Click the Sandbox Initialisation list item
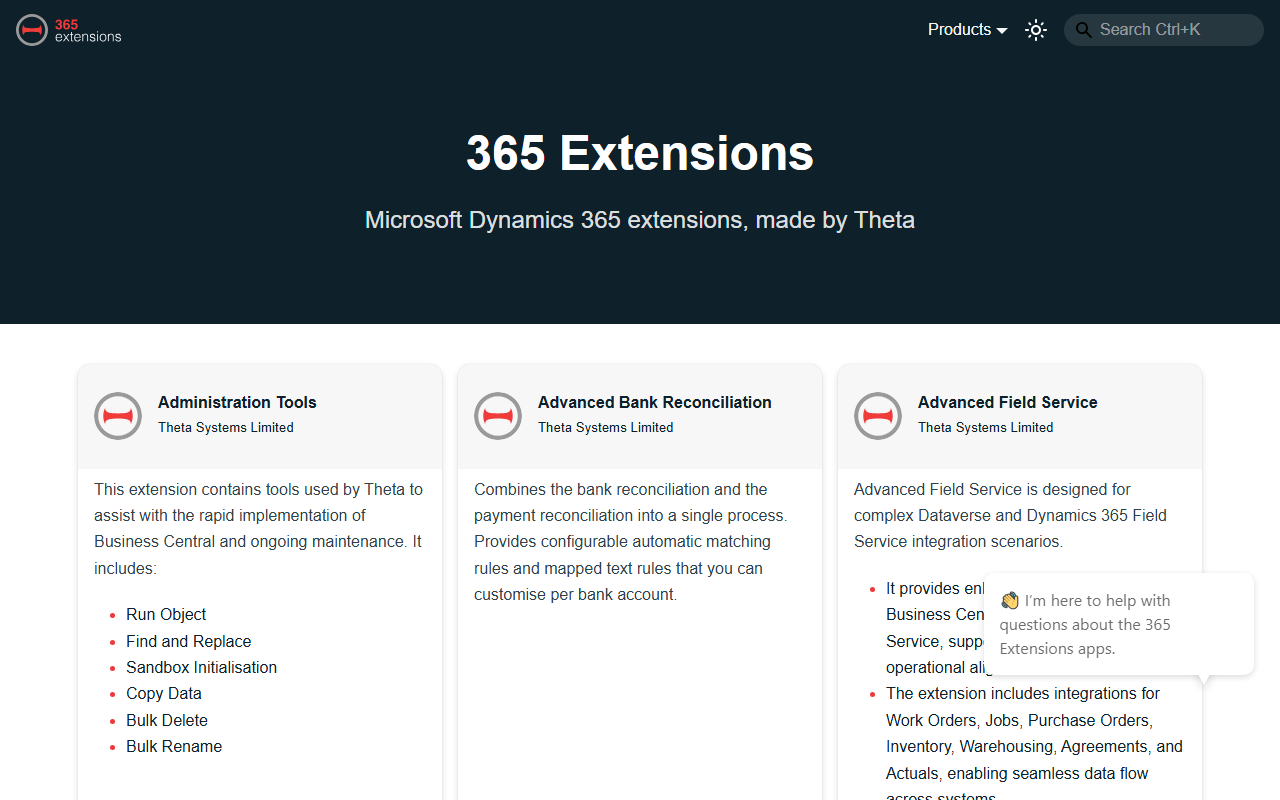 pyautogui.click(x=202, y=668)
